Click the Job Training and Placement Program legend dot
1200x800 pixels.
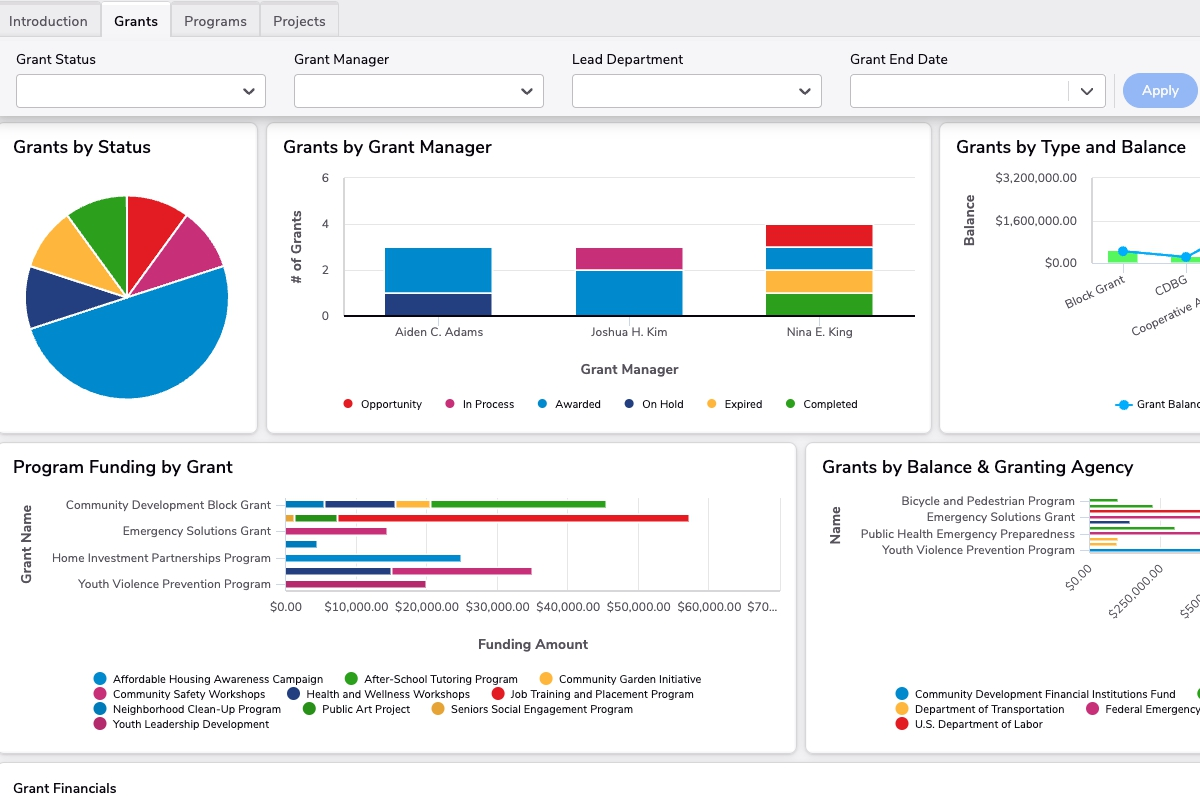498,694
